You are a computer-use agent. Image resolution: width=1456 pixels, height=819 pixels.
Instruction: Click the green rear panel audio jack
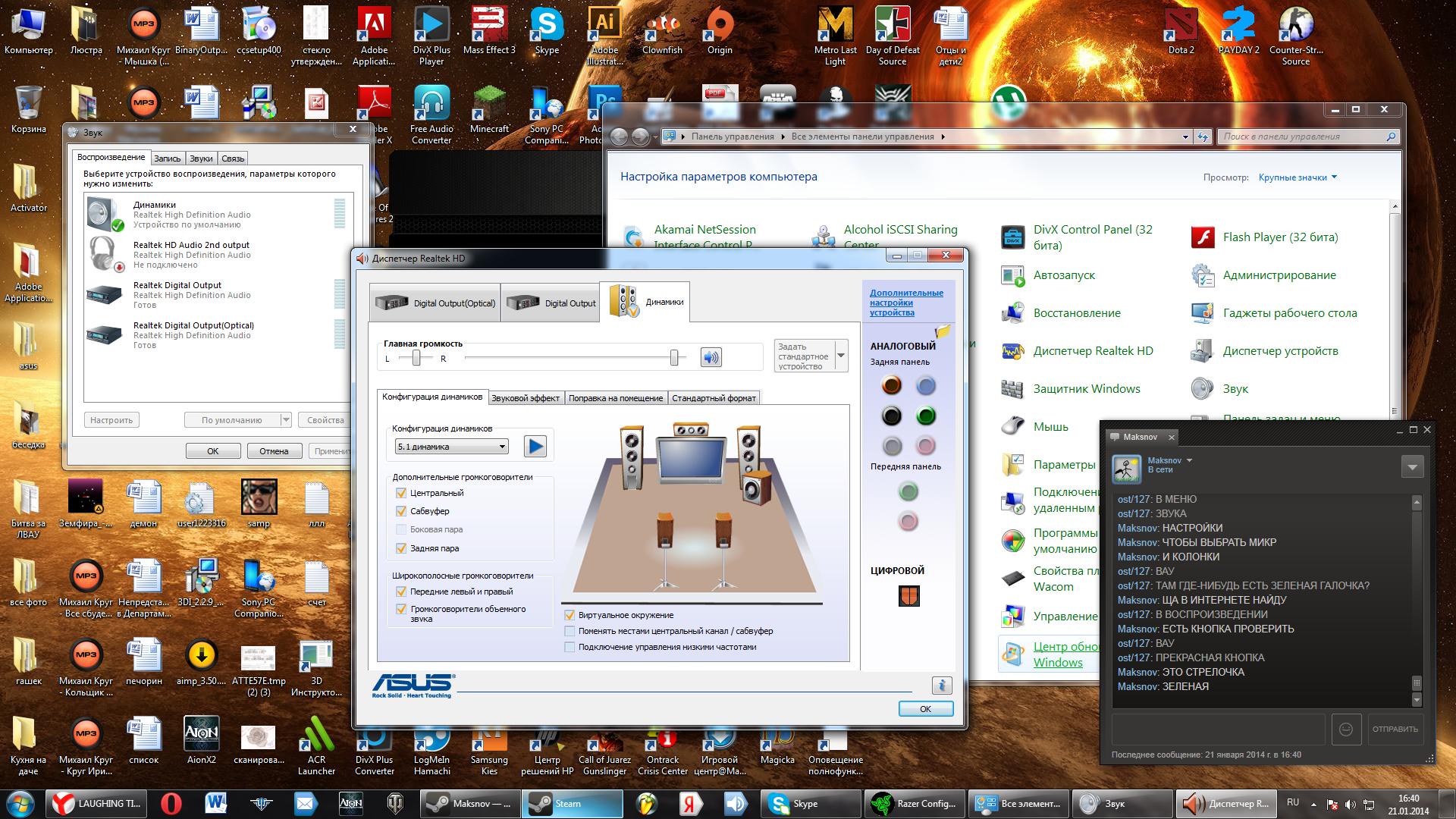(x=925, y=416)
